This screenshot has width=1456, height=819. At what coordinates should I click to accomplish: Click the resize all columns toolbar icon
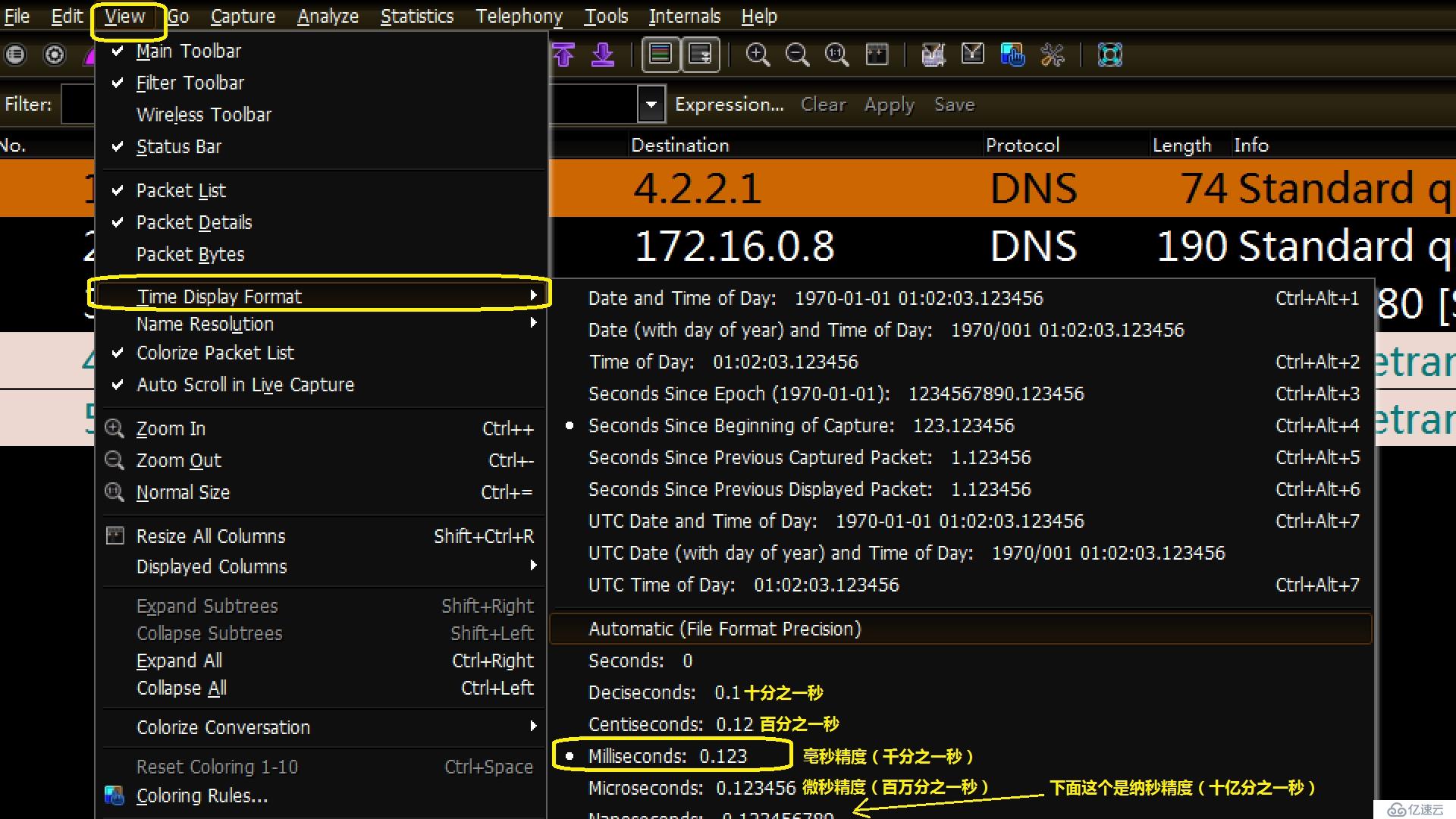(877, 55)
